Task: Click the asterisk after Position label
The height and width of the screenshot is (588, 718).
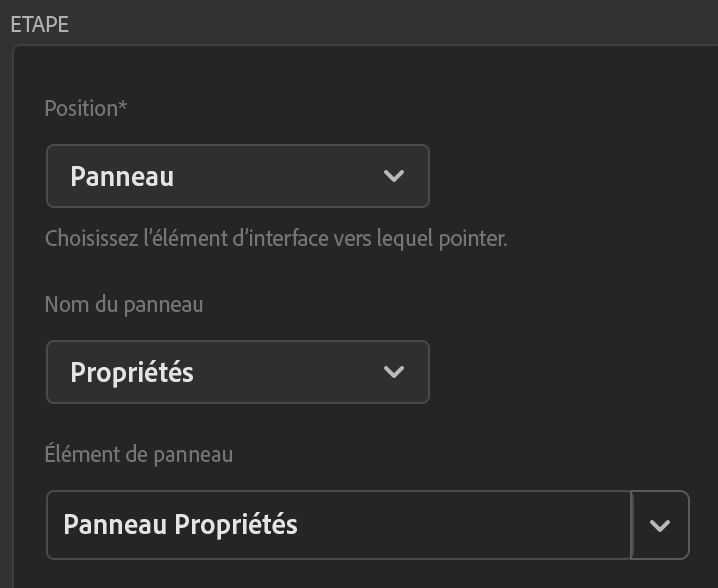Action: 123,106
